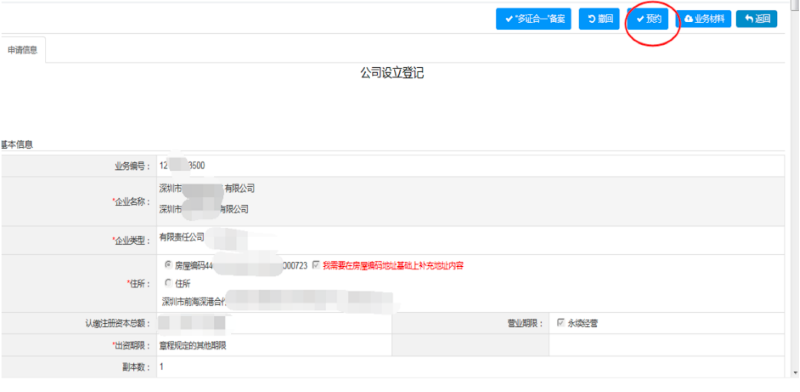Click the 返回 back arrow button
This screenshot has height=392, width=800.
click(757, 19)
